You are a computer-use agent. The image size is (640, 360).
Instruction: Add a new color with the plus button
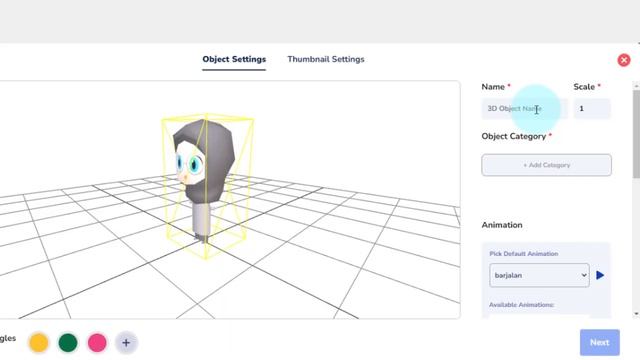[126, 342]
